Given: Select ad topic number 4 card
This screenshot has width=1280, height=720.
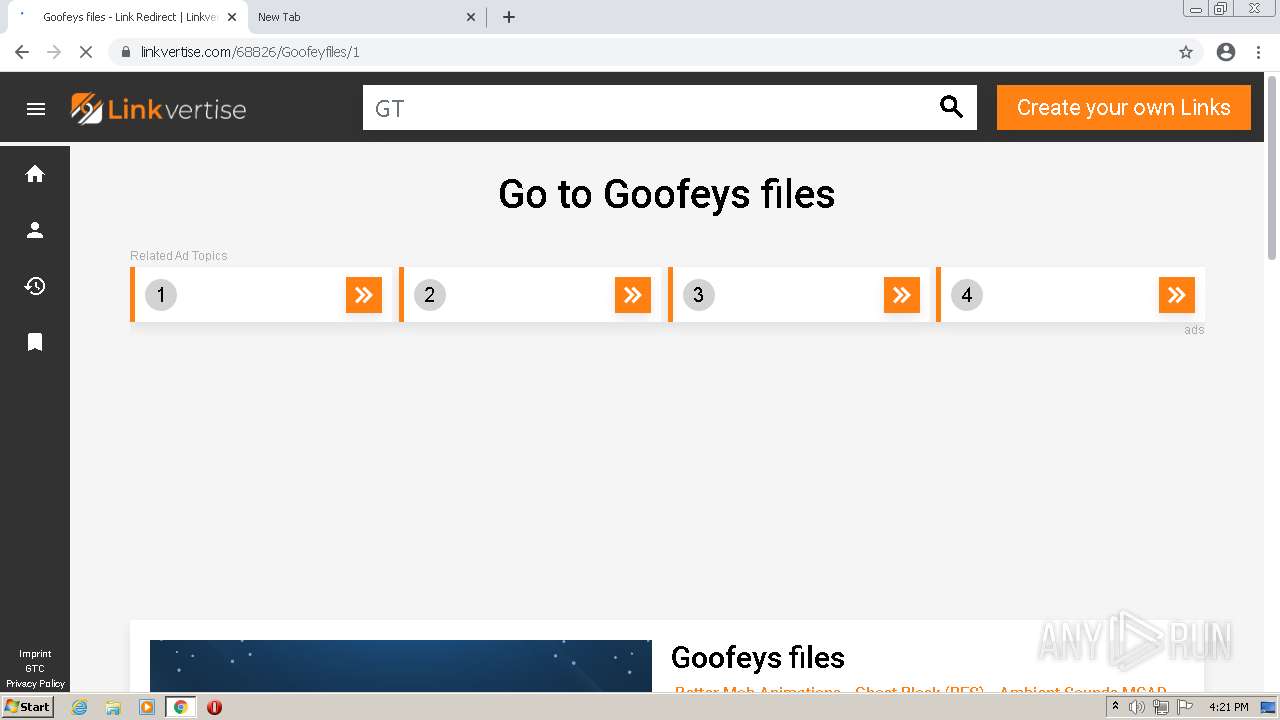Looking at the screenshot, I should coord(1070,295).
